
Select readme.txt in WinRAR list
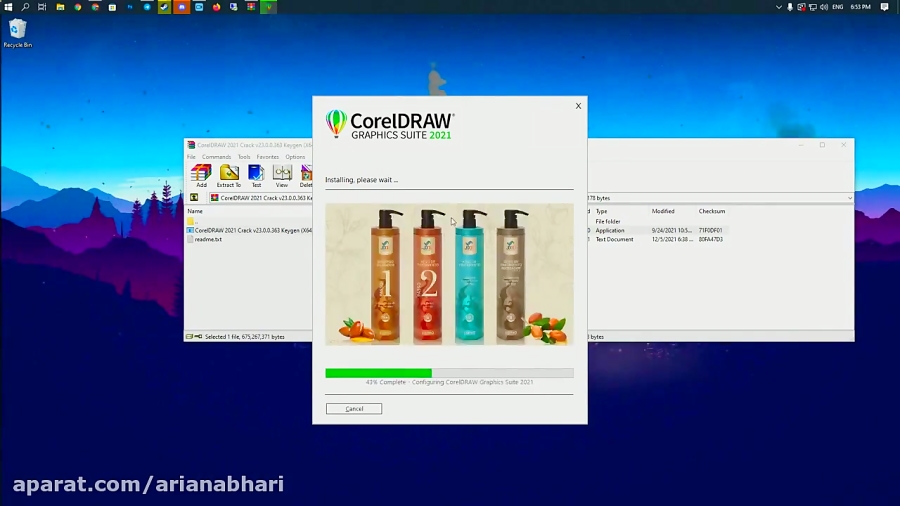point(208,239)
